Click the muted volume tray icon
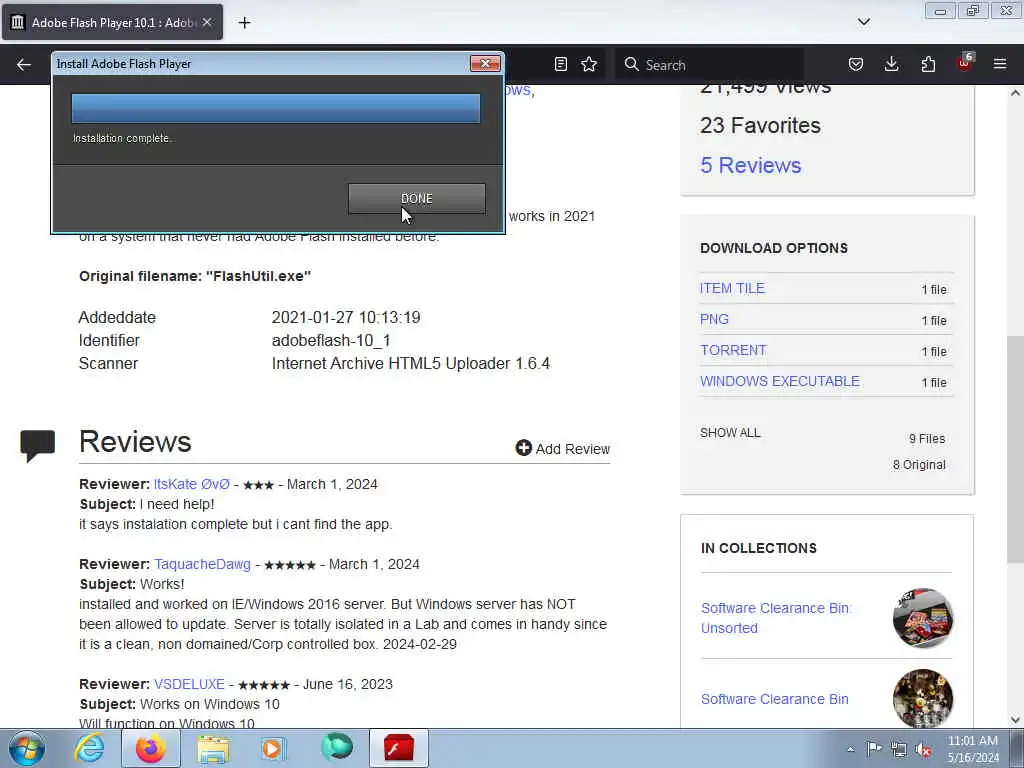Image resolution: width=1024 pixels, height=768 pixels. [923, 749]
